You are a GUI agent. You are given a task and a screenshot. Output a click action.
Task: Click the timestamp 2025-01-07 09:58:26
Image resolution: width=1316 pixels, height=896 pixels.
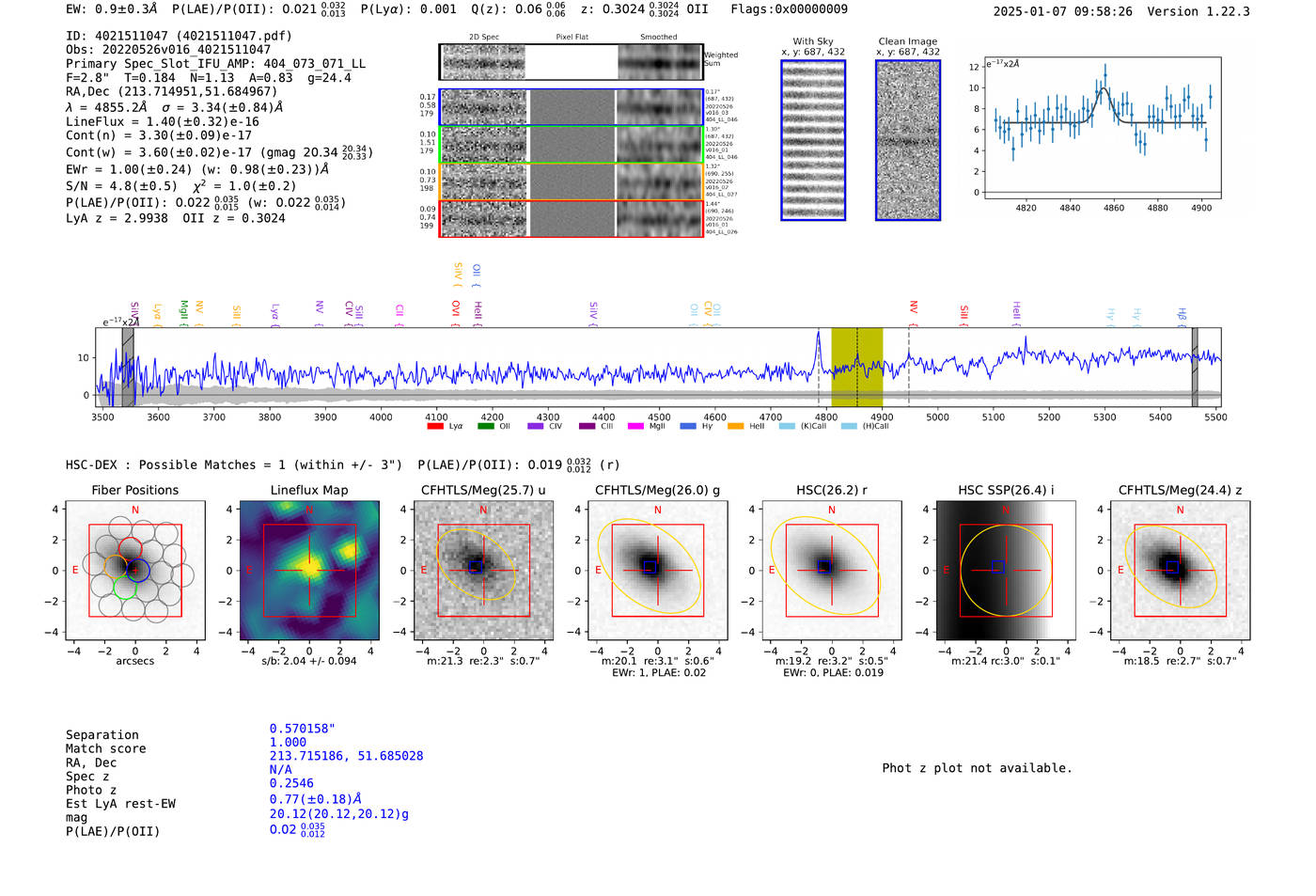[1062, 12]
